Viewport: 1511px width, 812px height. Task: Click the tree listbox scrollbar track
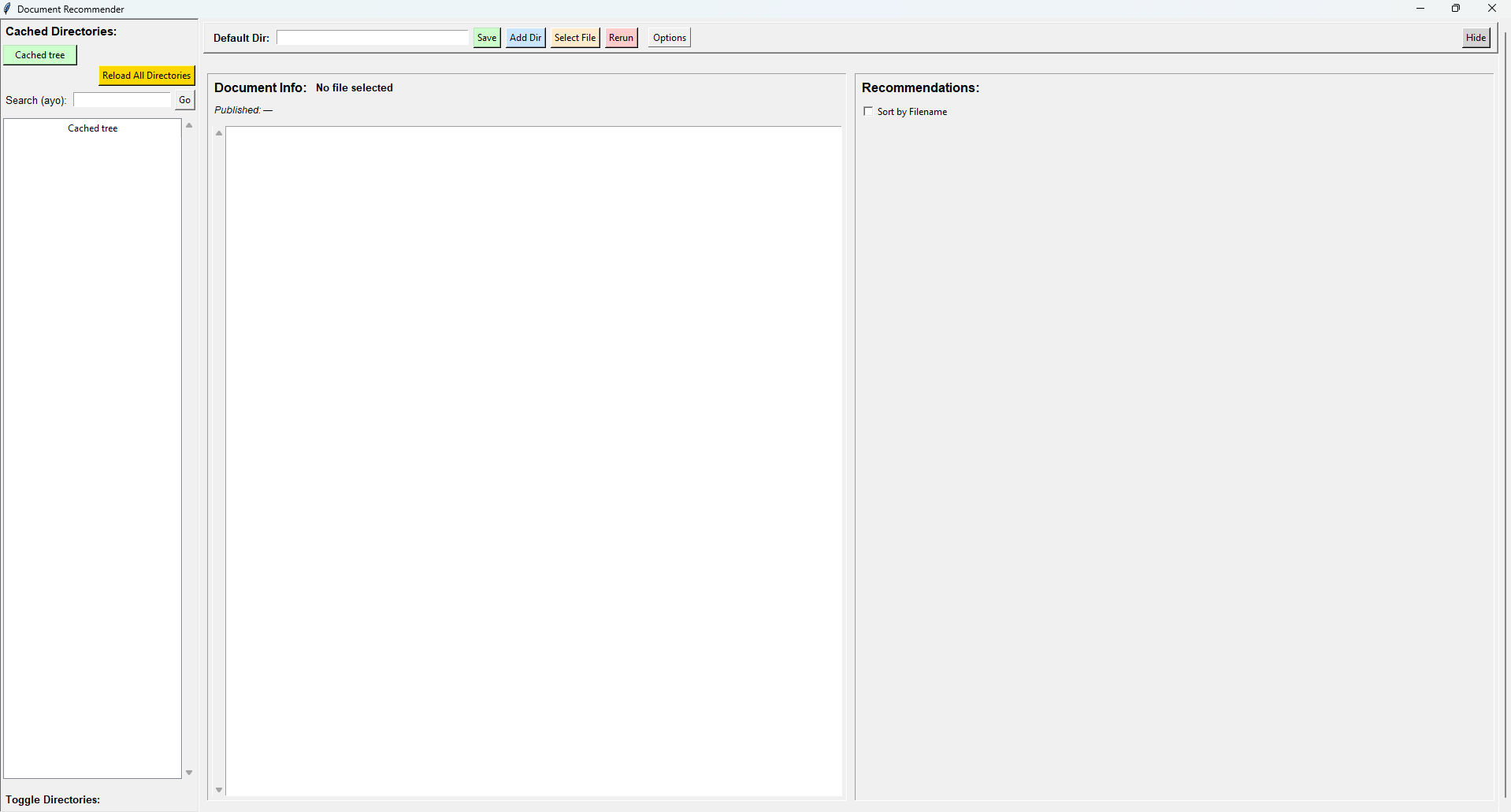(188, 449)
